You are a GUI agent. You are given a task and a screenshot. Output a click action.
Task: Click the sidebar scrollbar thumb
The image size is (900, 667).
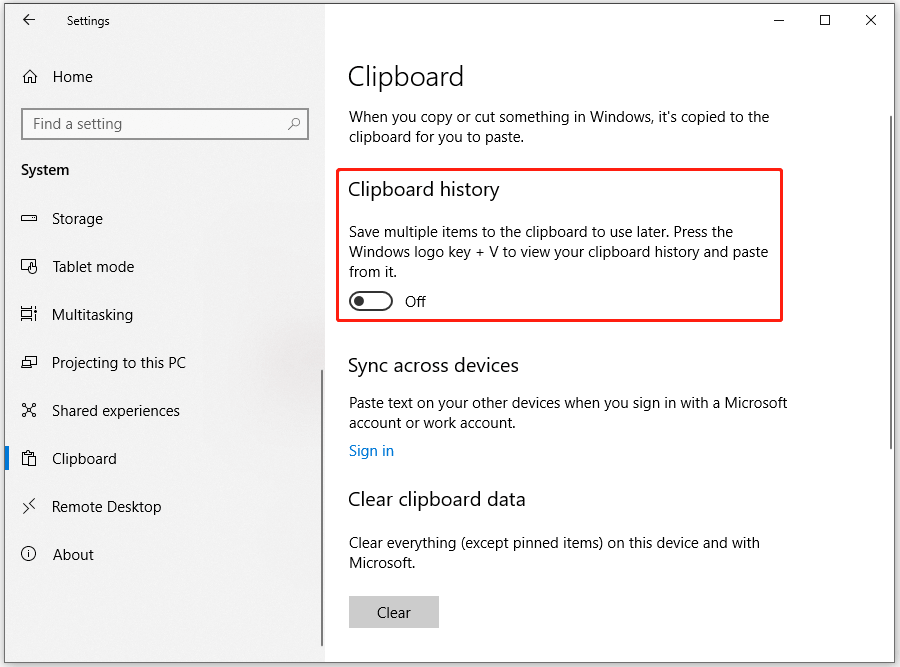321,508
